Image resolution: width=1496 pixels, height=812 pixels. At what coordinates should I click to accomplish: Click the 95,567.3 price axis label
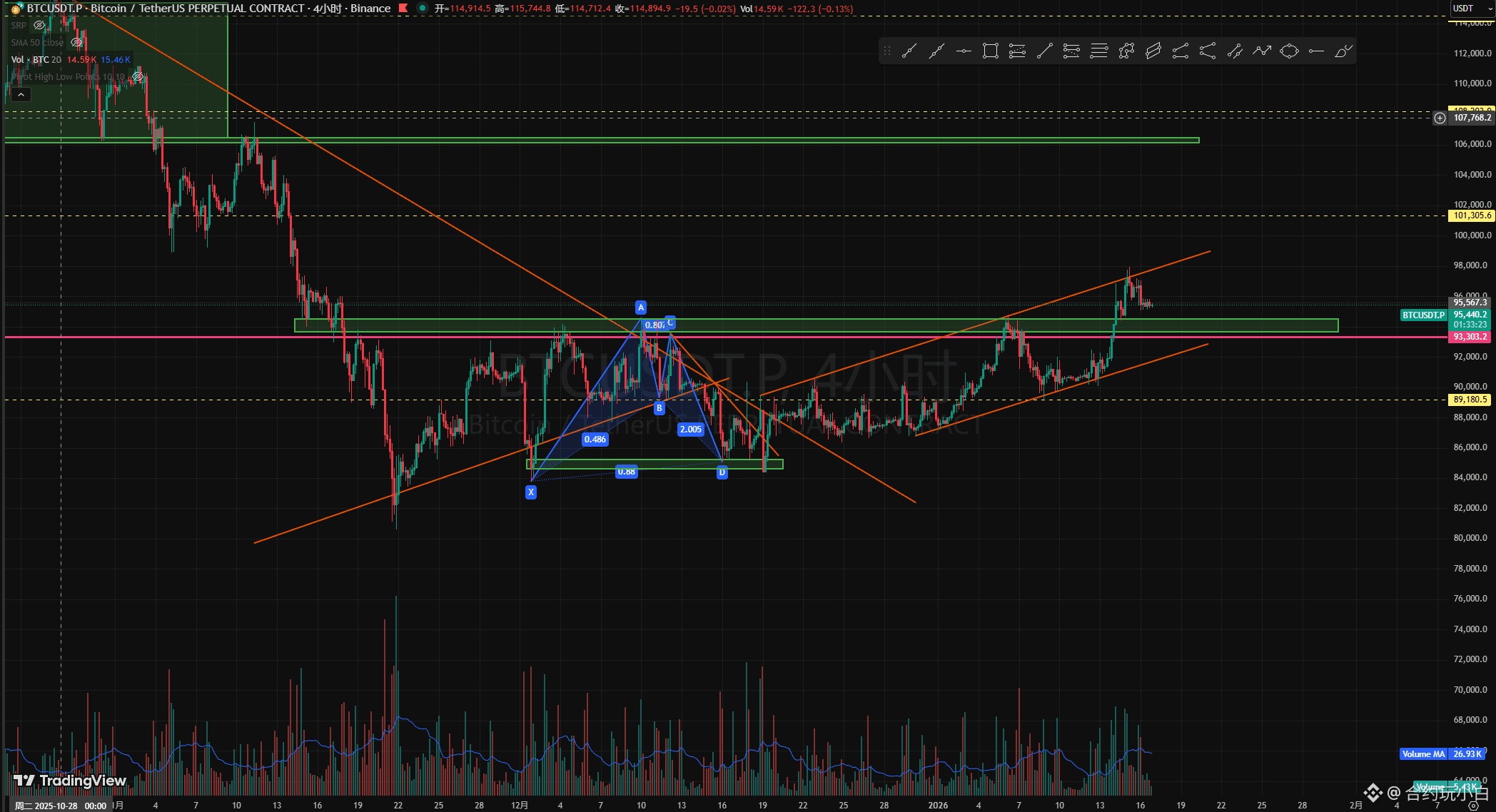point(1470,303)
